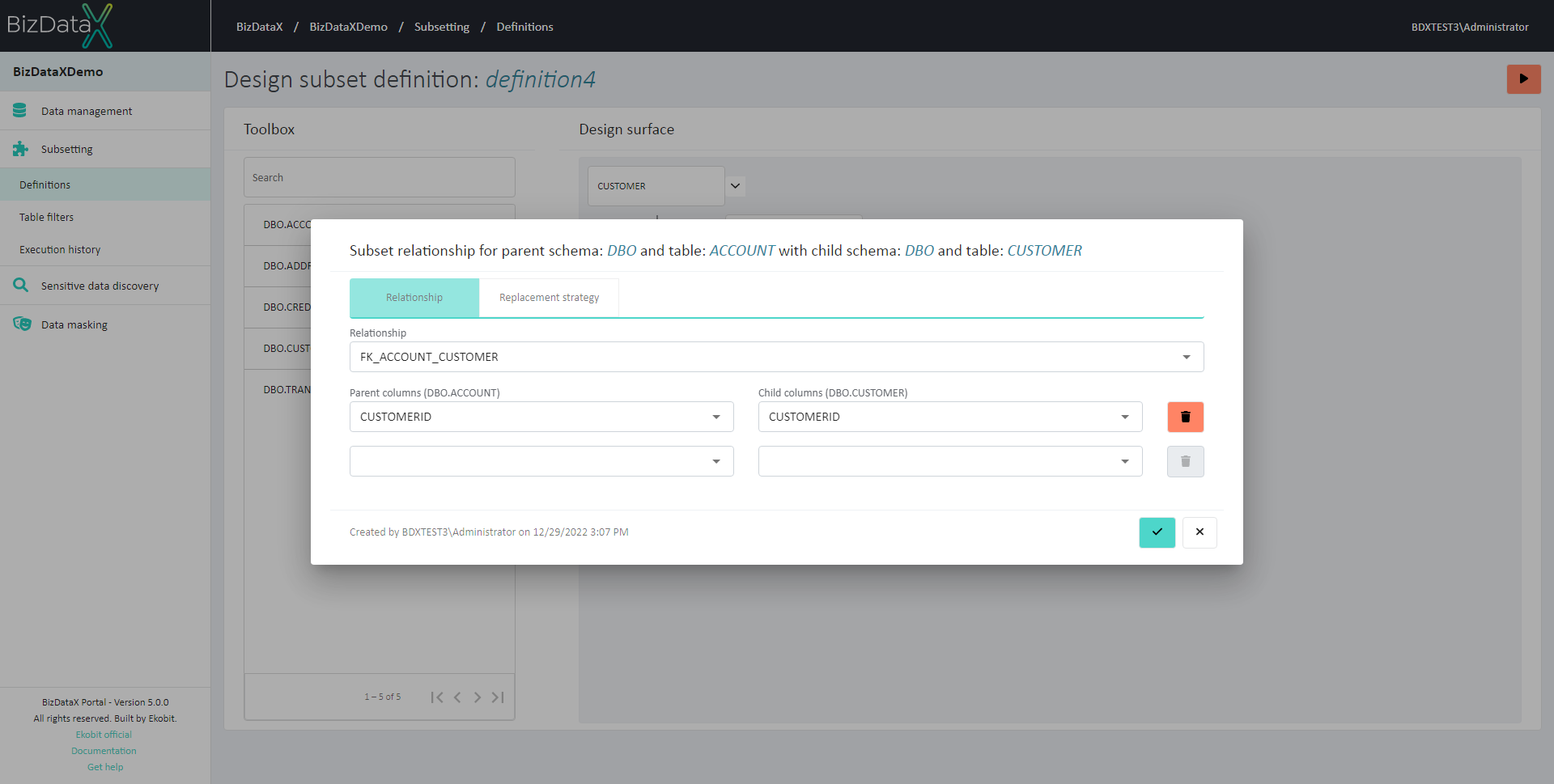Select CUSTOMER table node on design surface

coord(656,186)
